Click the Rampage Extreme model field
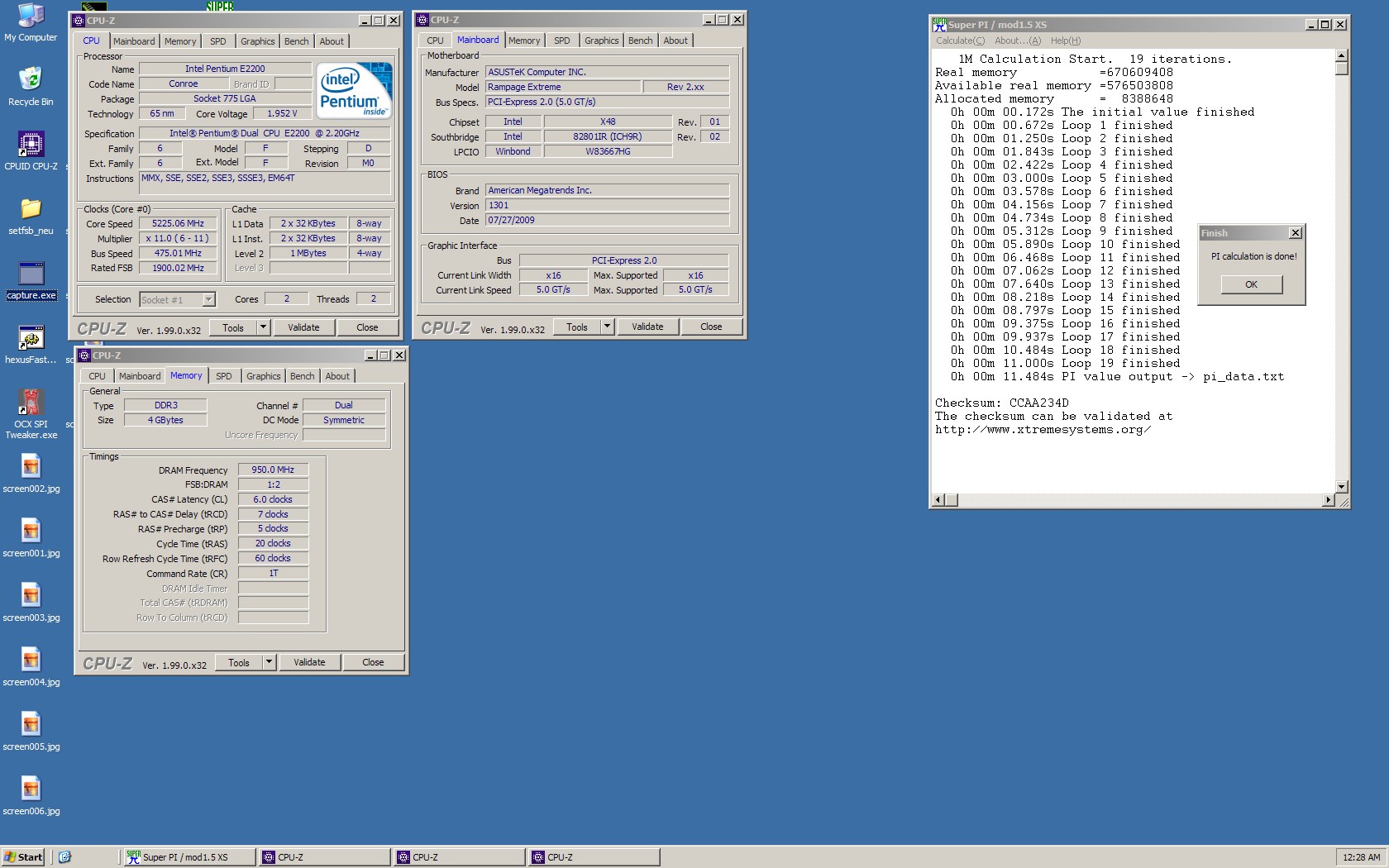The height and width of the screenshot is (868, 1389). [563, 88]
